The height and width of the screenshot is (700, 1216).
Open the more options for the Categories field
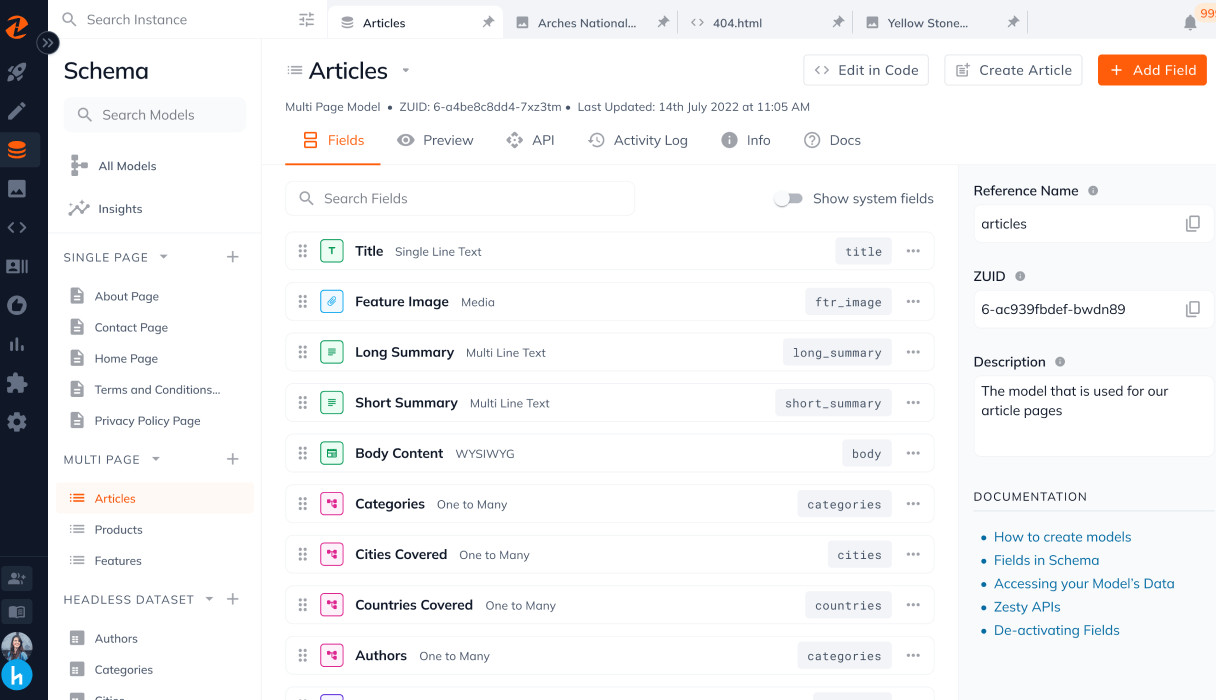[913, 504]
